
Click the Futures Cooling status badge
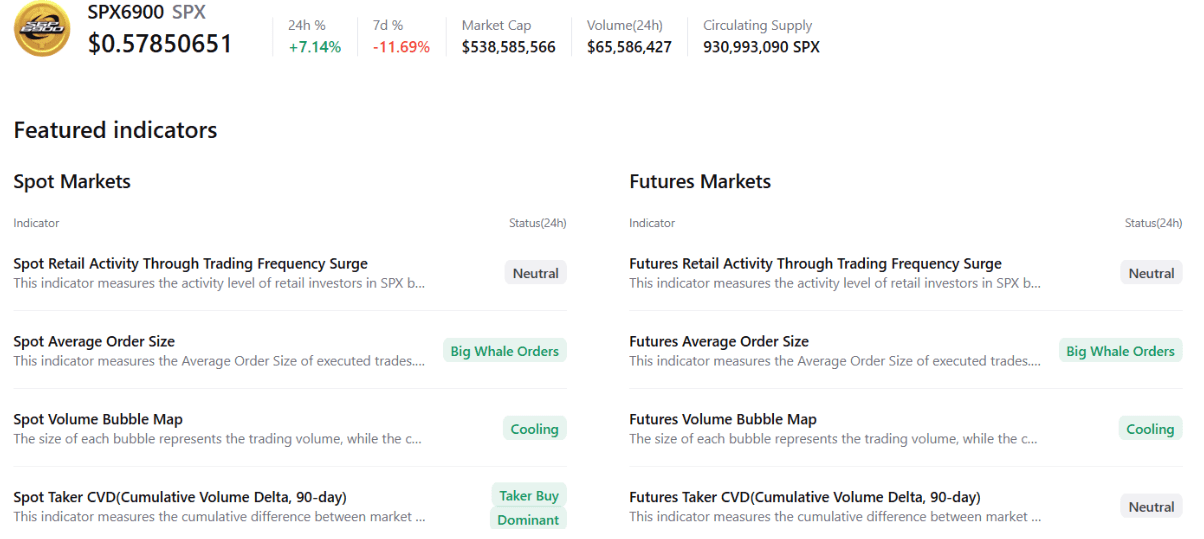pyautogui.click(x=1150, y=429)
